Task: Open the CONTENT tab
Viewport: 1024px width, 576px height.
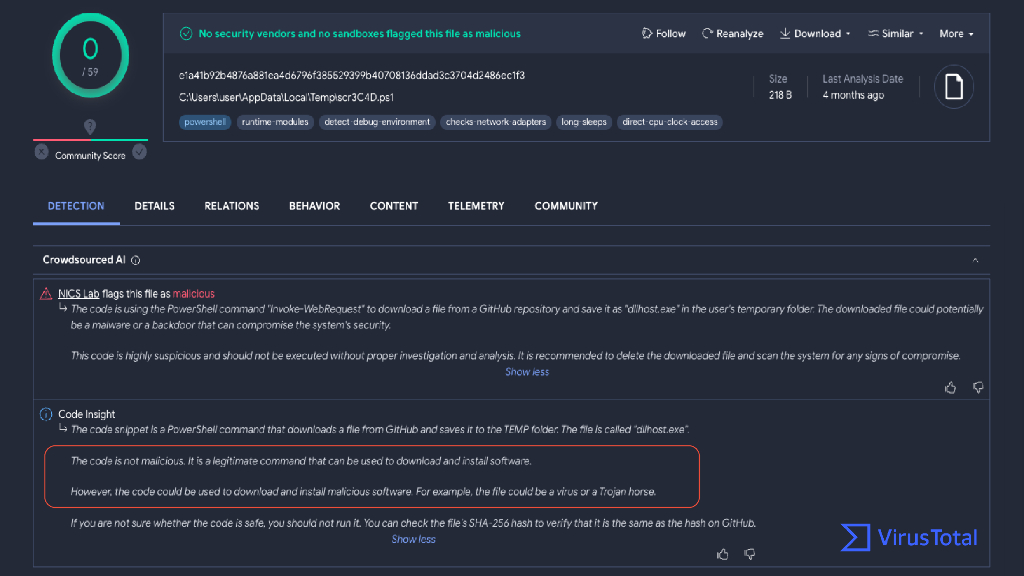Action: click(x=394, y=206)
